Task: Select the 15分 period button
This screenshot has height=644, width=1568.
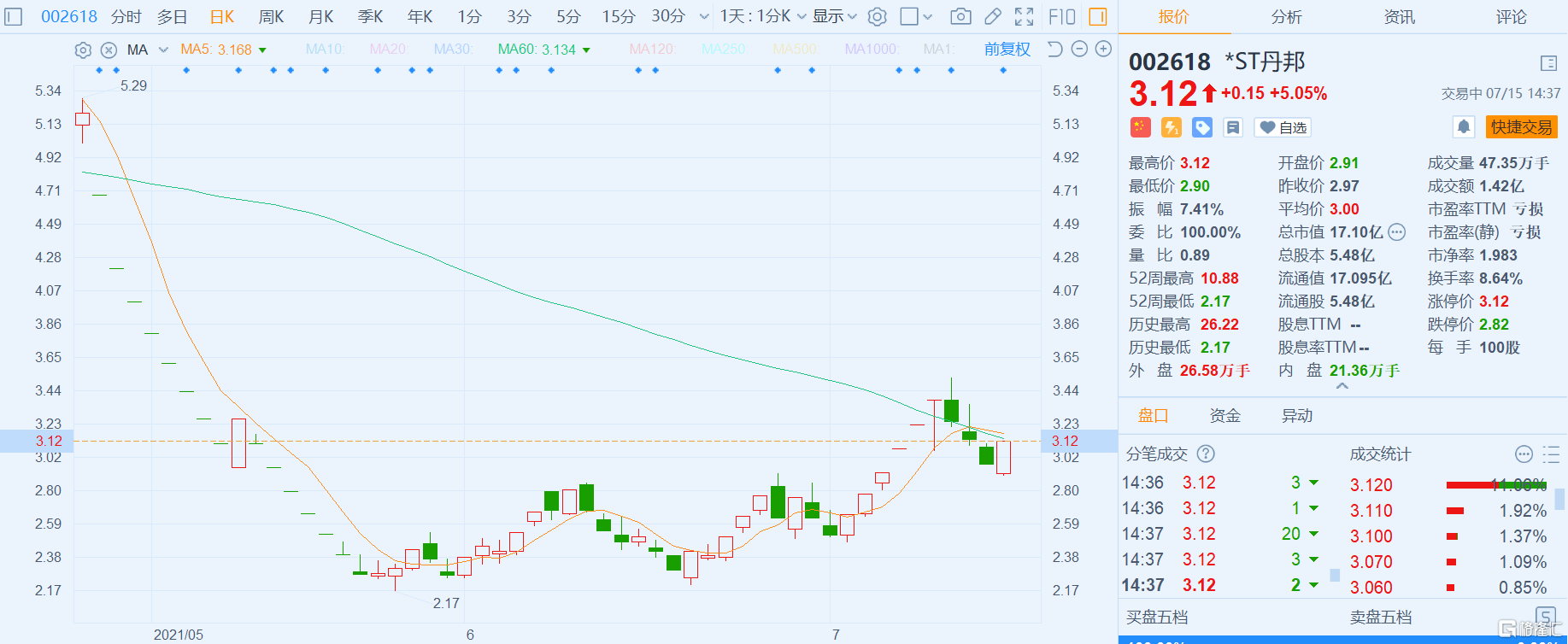Action: click(618, 16)
